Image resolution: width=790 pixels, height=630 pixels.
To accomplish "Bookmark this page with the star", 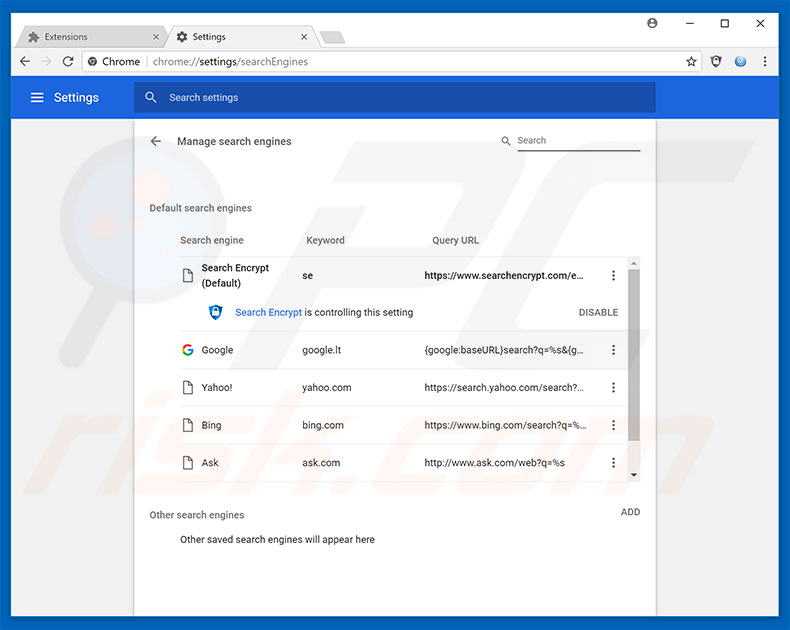I will point(691,61).
